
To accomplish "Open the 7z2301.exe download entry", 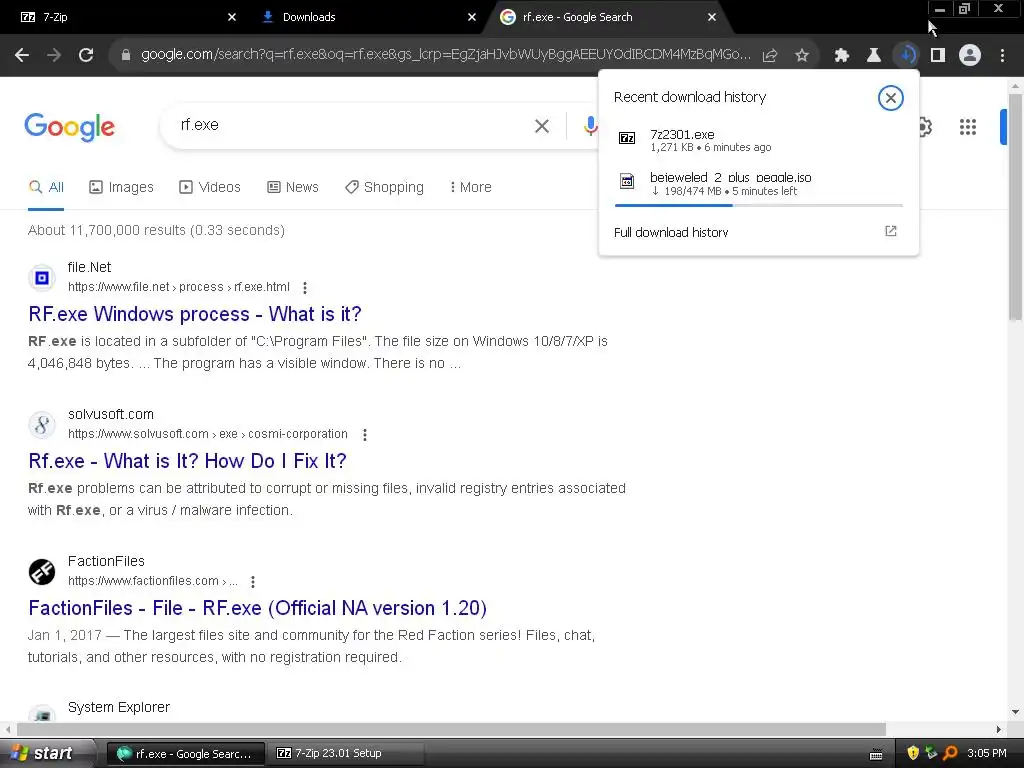I will [x=759, y=140].
